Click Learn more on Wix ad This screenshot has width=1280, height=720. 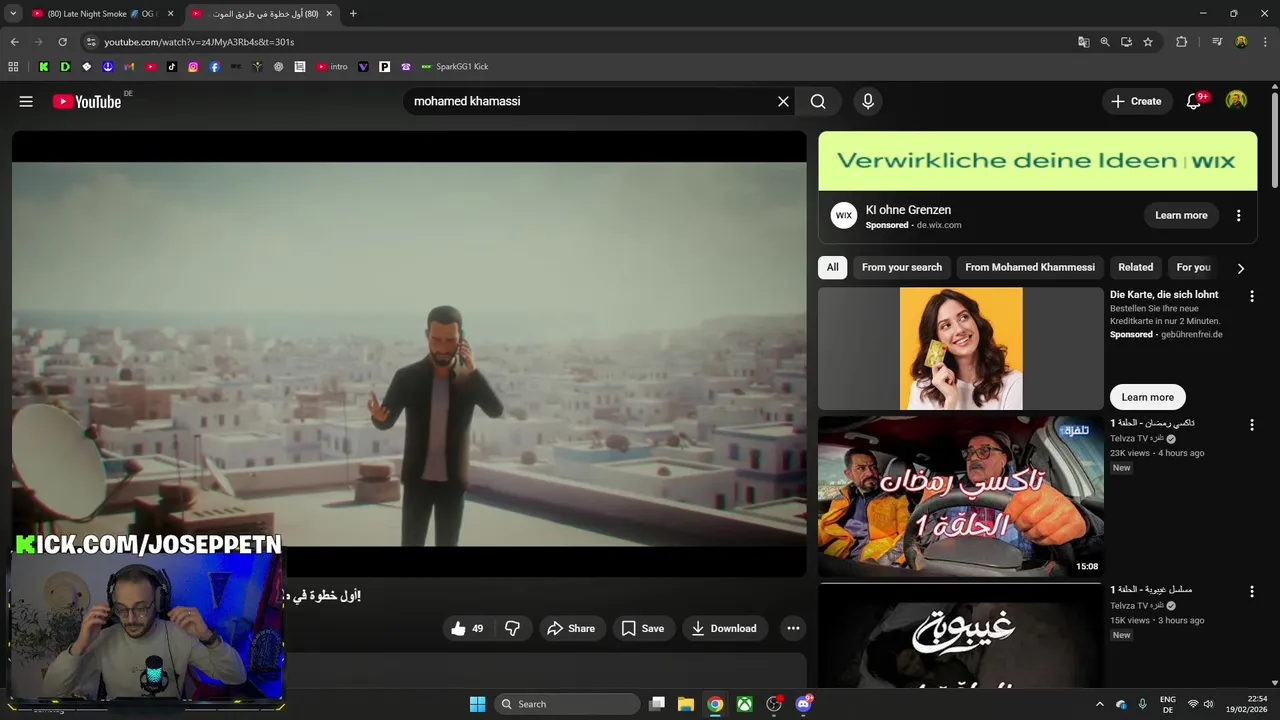(1181, 215)
